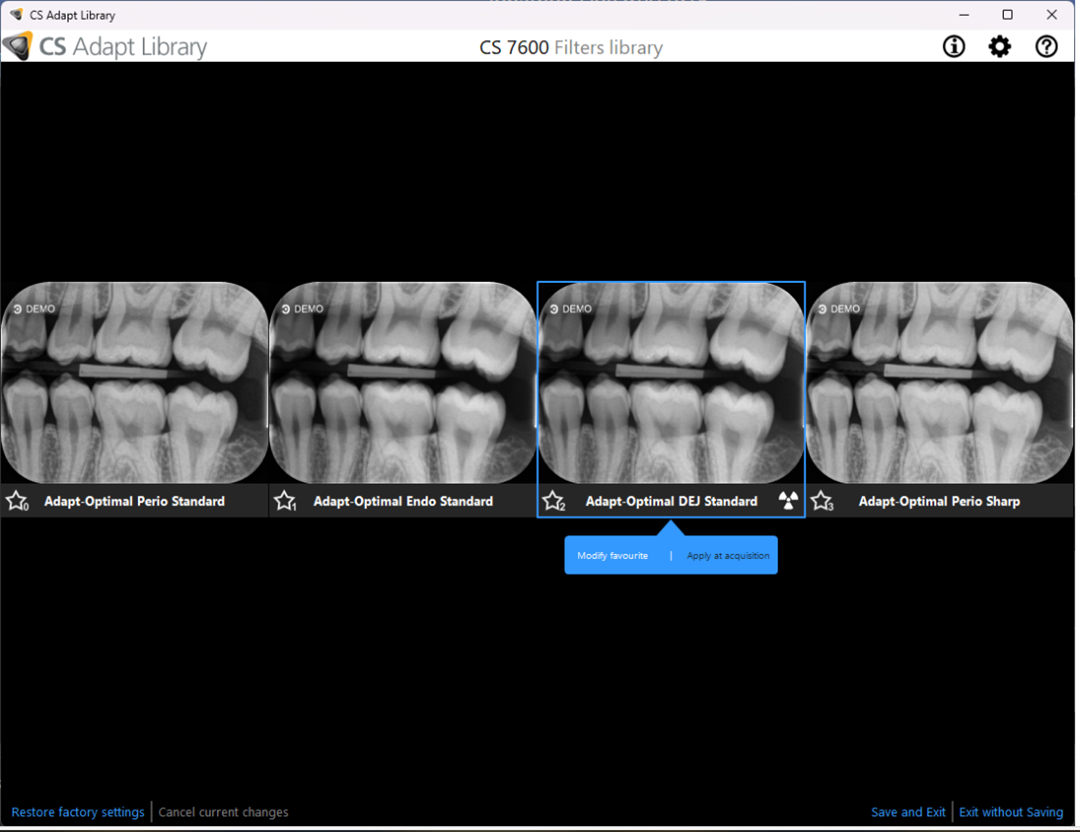Toggle favourite star for Endo Standard
This screenshot has height=832, width=1080.
coord(284,501)
